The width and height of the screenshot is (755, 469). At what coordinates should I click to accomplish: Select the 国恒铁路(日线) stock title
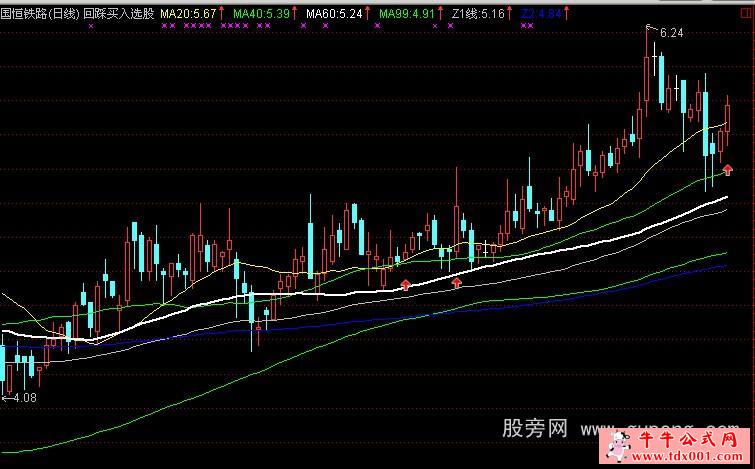point(39,15)
